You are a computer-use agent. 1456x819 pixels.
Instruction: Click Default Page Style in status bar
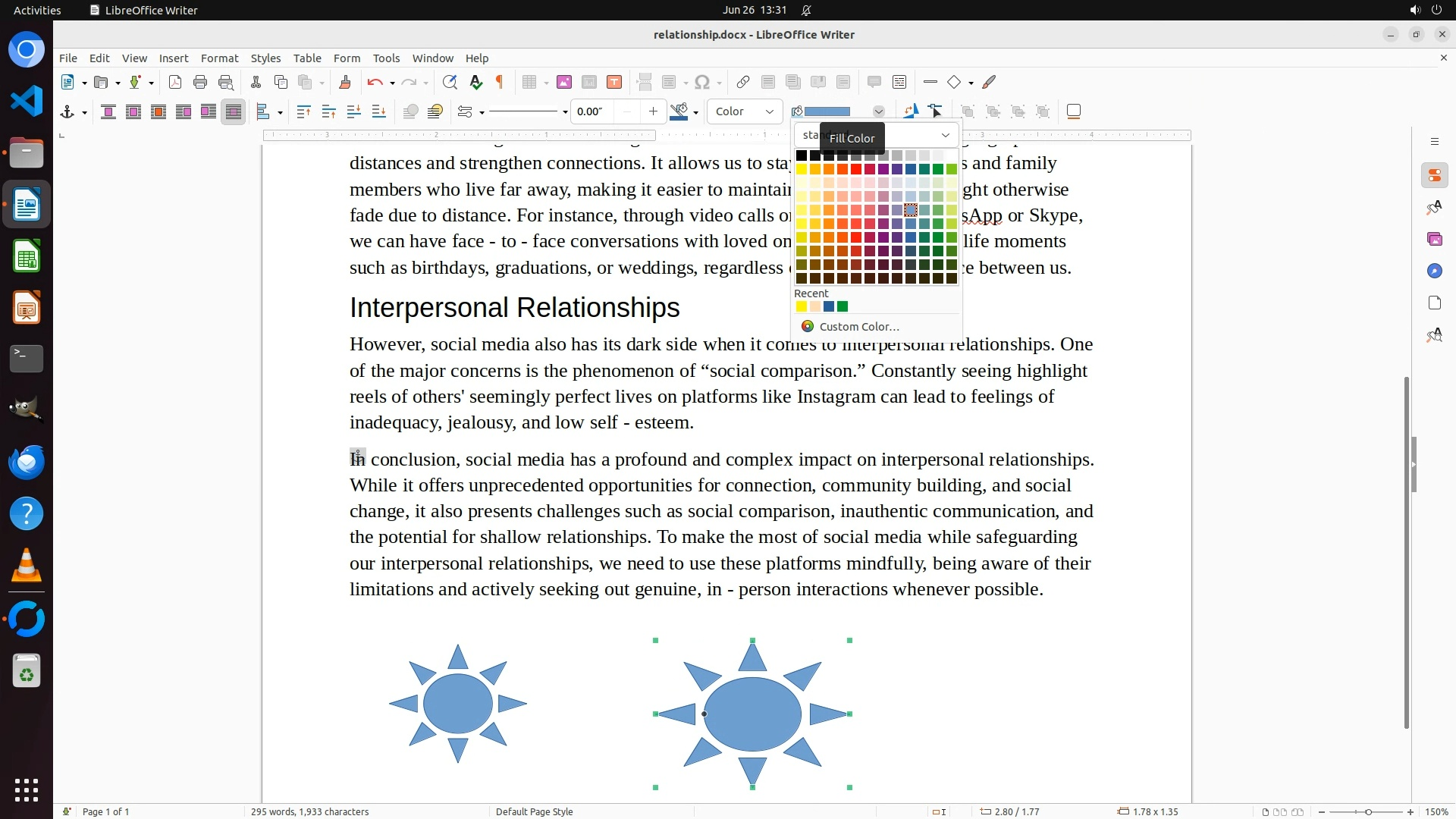coord(534,811)
